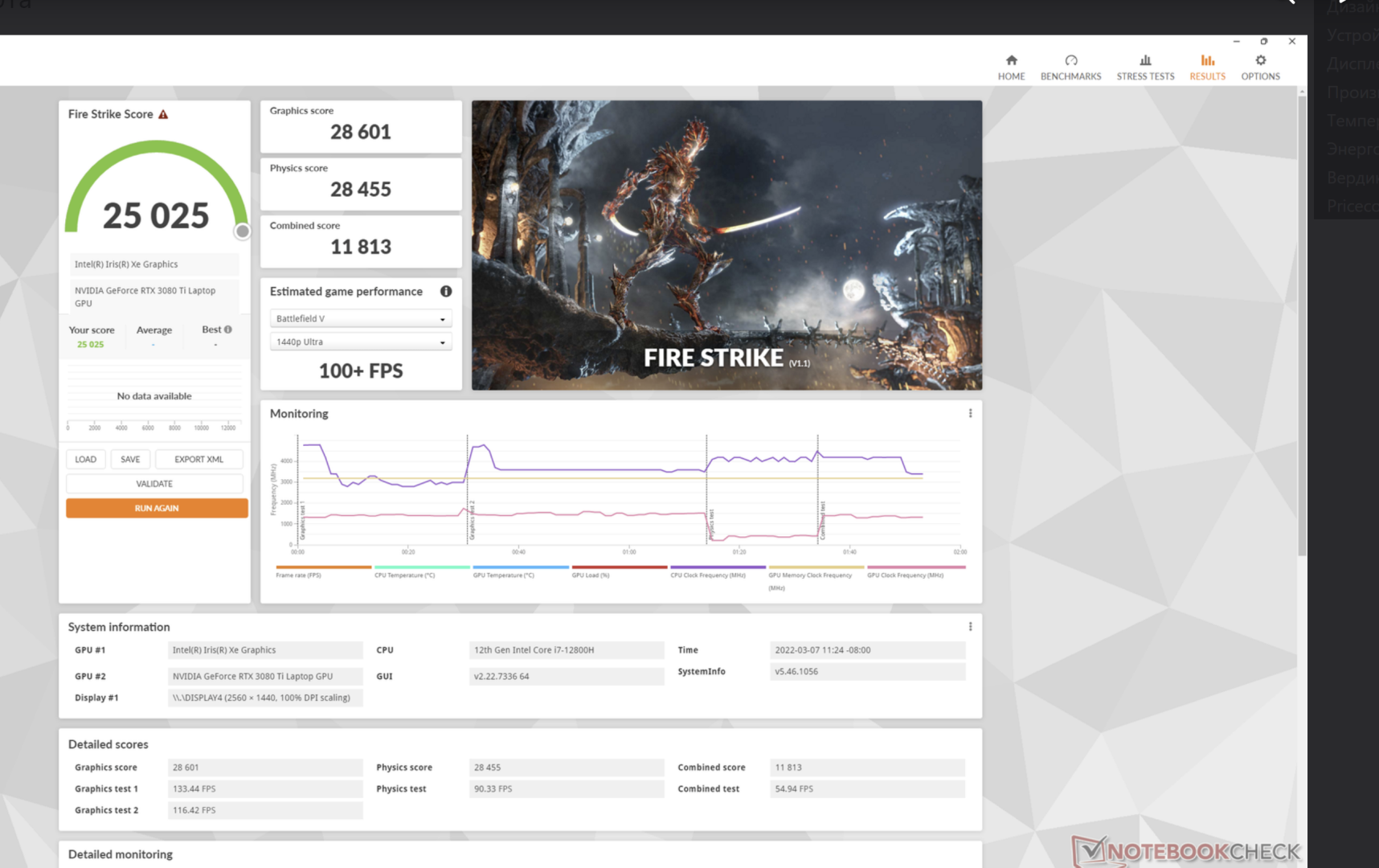Click the Graphics test 2 value 116.42 FPS
The height and width of the screenshot is (868, 1379).
pos(265,810)
